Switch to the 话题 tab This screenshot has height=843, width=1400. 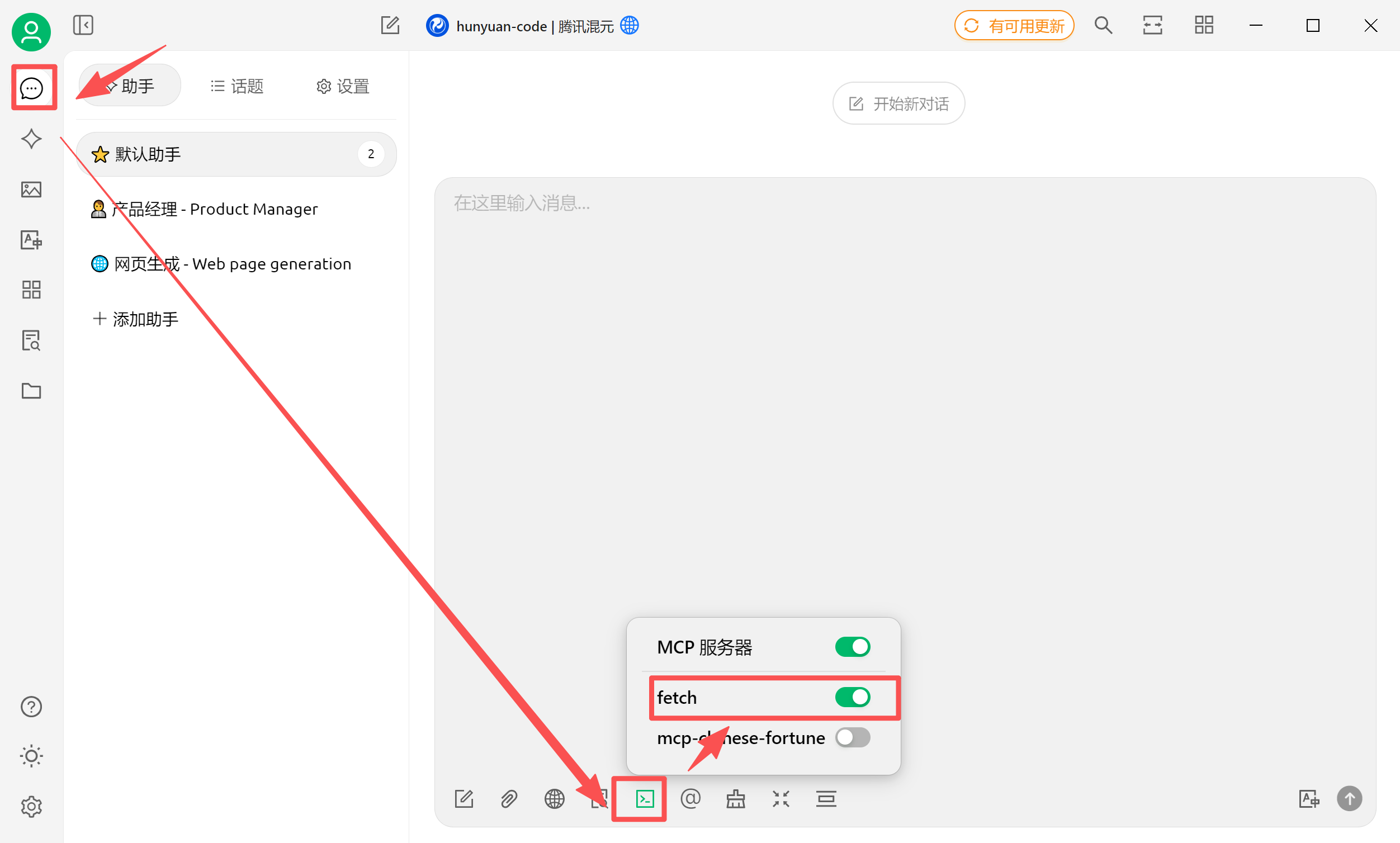tap(238, 86)
